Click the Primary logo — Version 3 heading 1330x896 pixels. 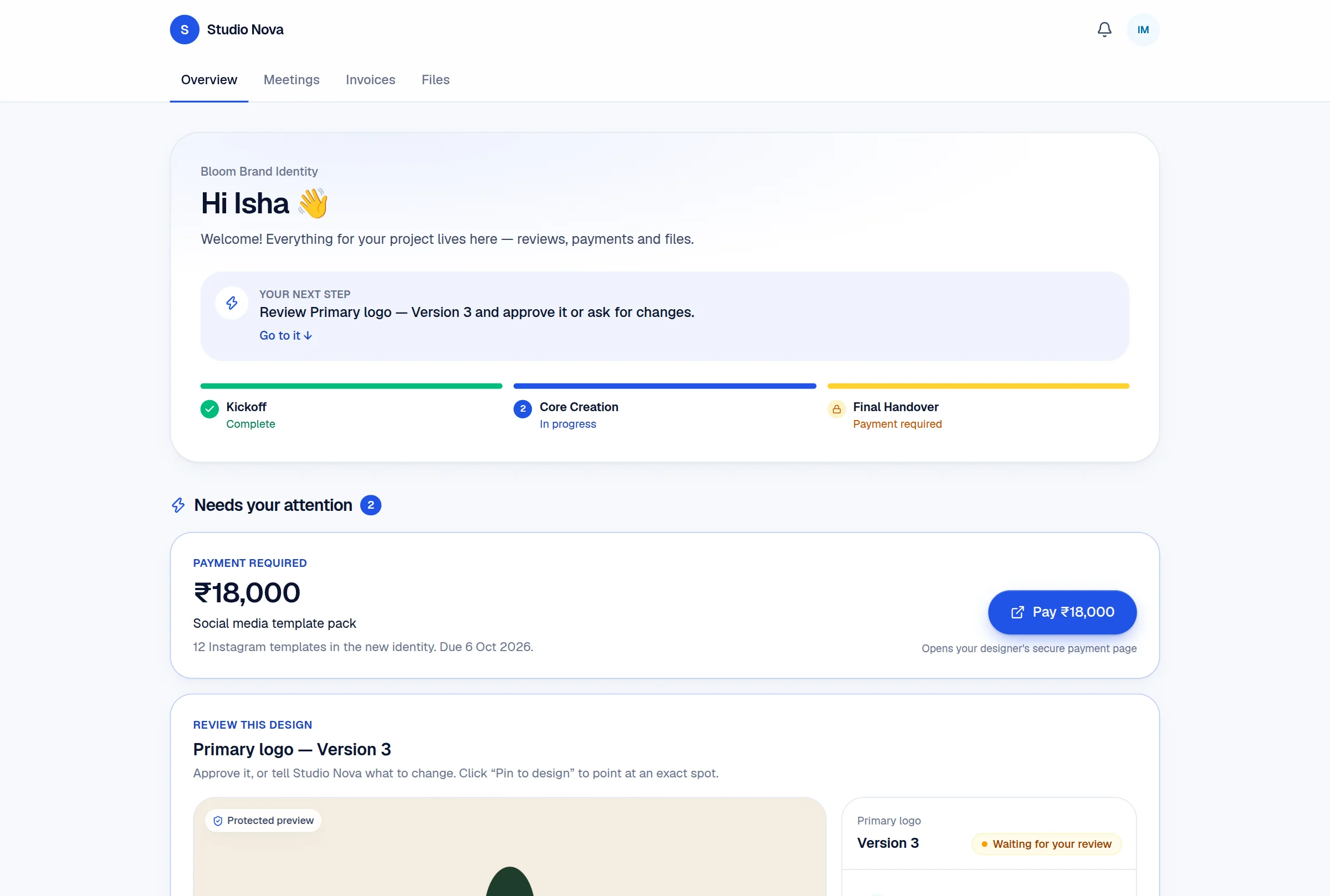click(x=292, y=750)
